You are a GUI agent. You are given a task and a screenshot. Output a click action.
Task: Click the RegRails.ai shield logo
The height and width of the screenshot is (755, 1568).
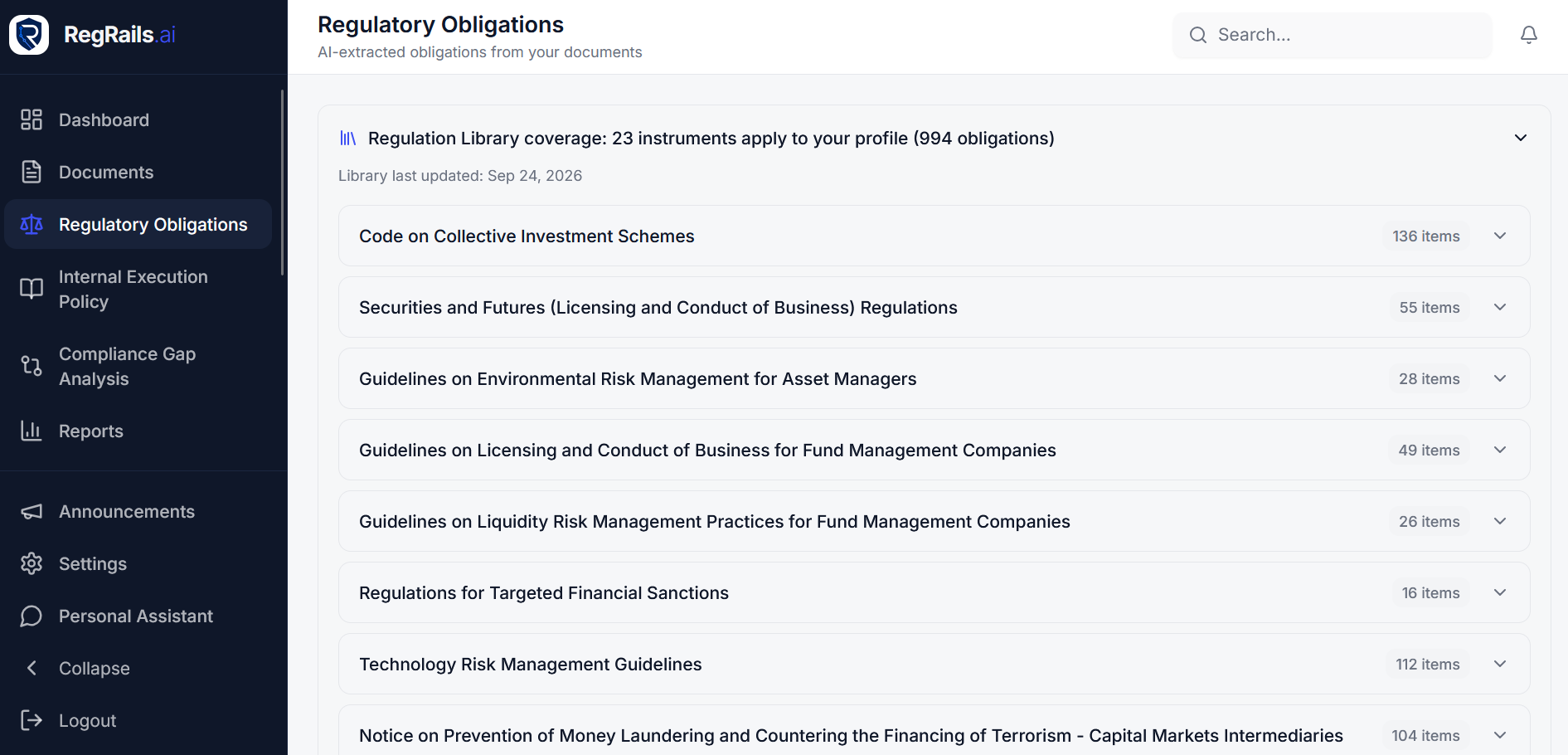coord(29,35)
